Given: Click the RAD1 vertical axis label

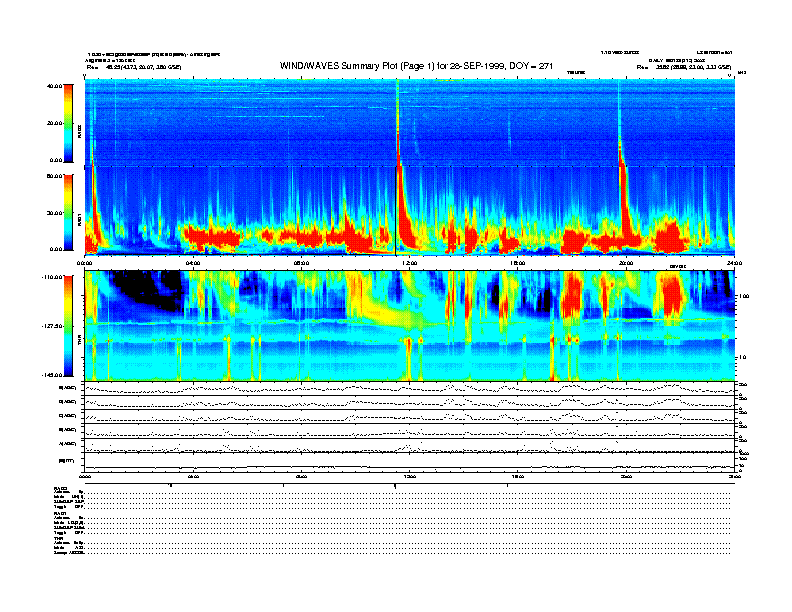Looking at the screenshot, I should coord(79,220).
